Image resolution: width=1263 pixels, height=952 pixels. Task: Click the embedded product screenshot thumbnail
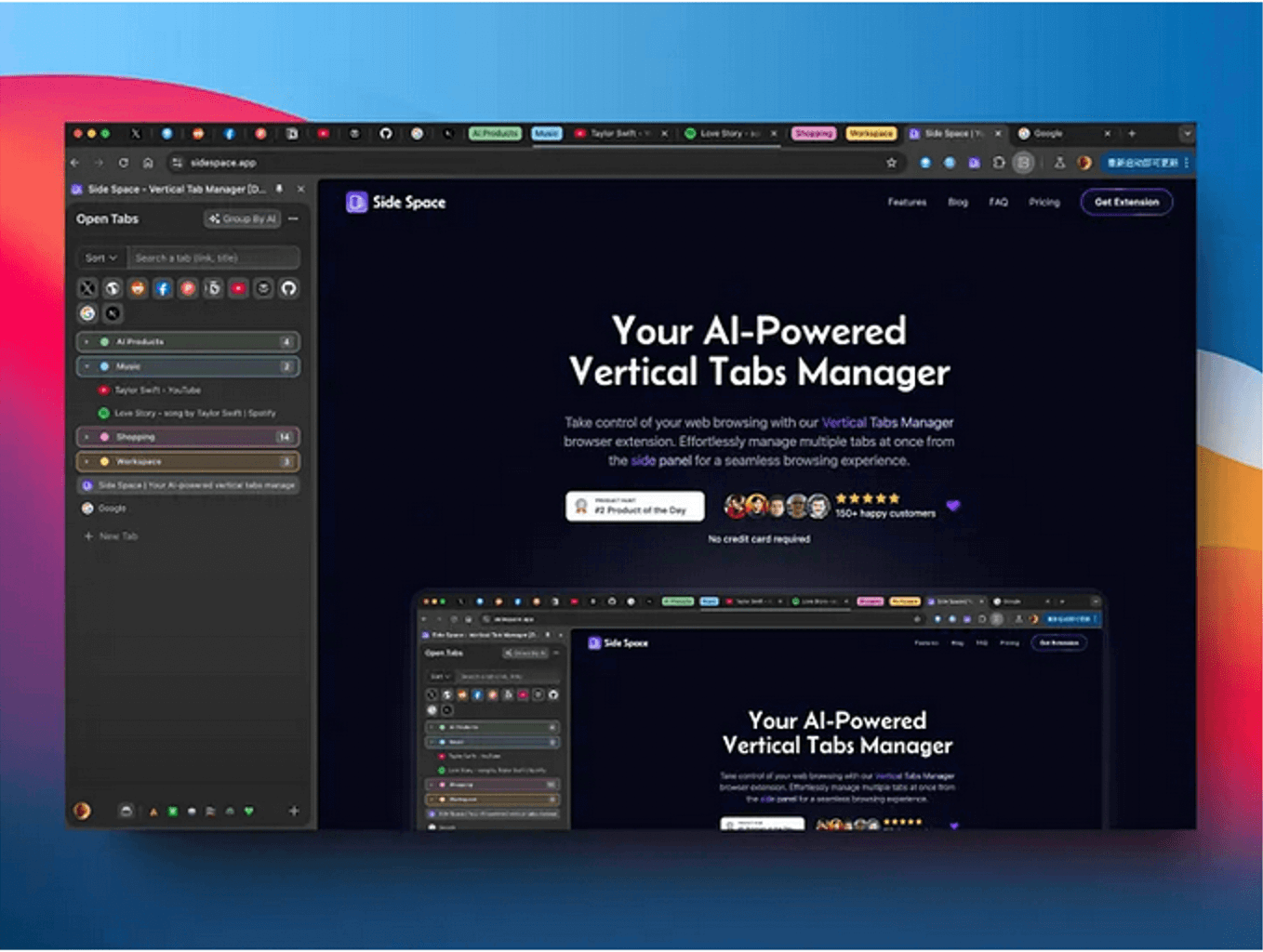click(x=759, y=708)
